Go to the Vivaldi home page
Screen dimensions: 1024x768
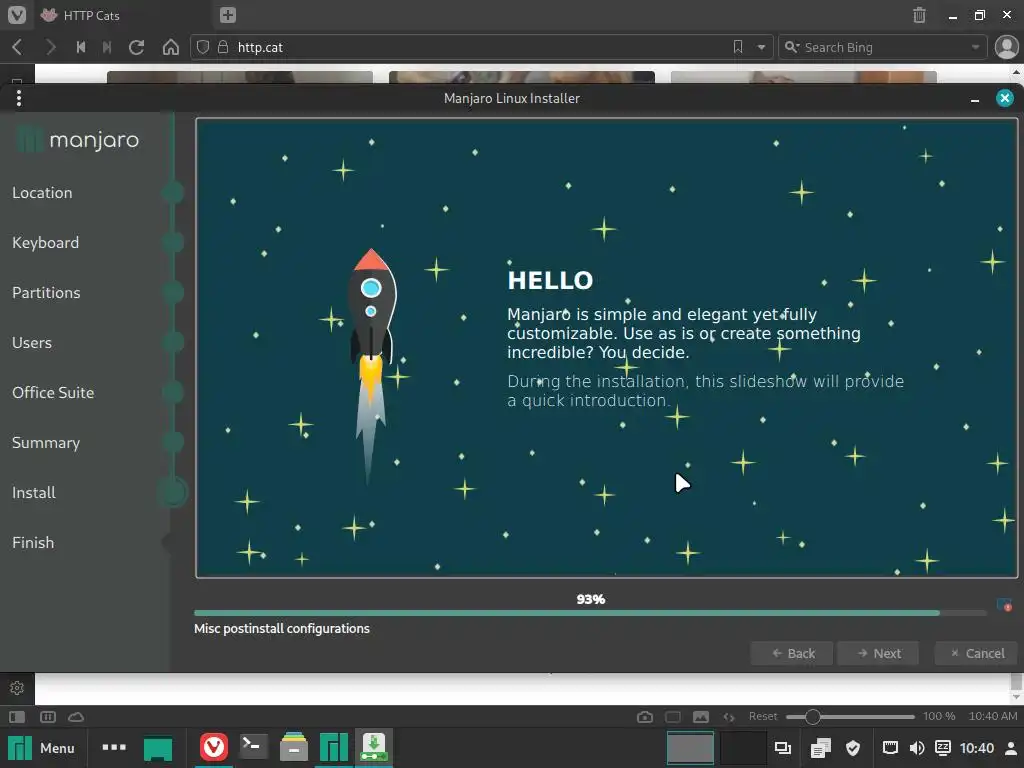170,47
